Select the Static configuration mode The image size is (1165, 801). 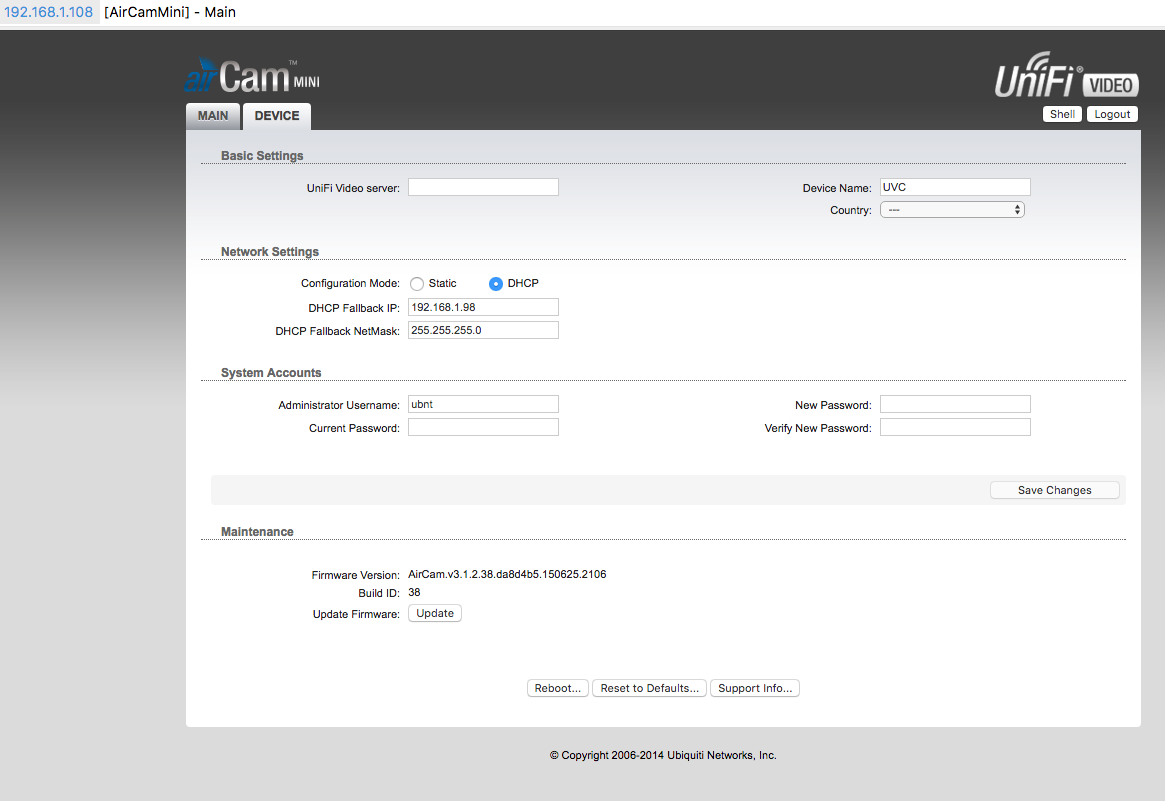417,284
